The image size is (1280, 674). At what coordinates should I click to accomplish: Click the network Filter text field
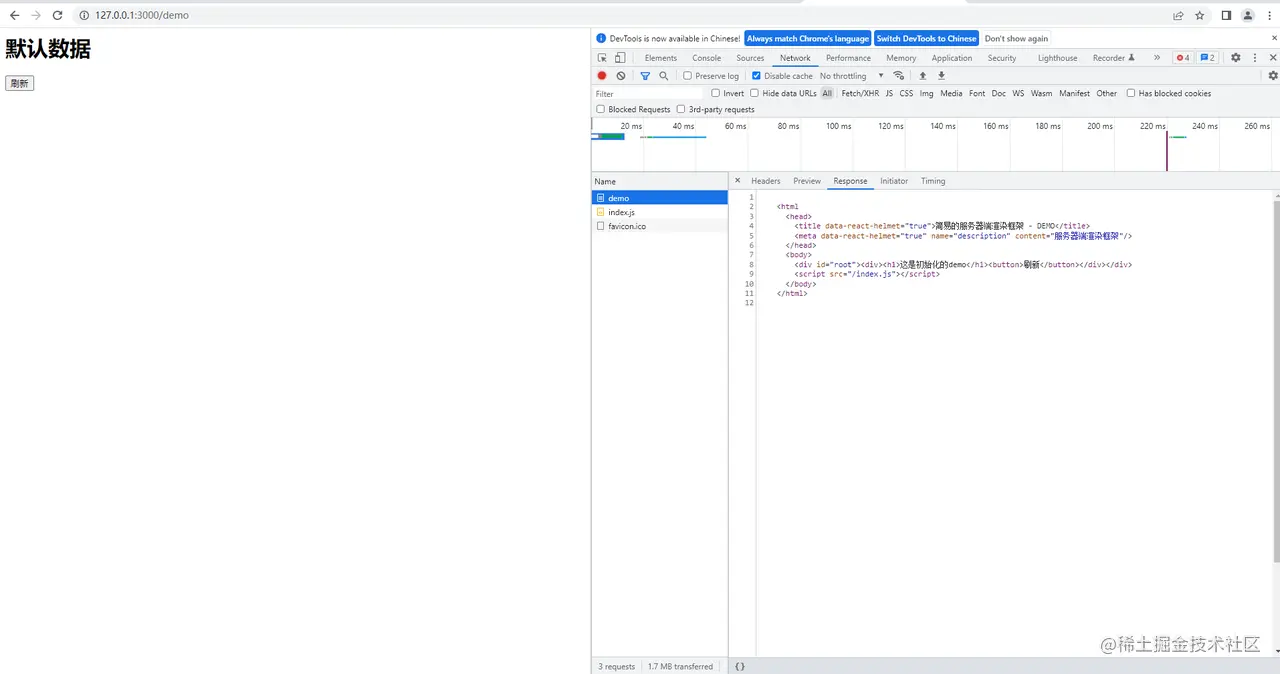[x=648, y=94]
